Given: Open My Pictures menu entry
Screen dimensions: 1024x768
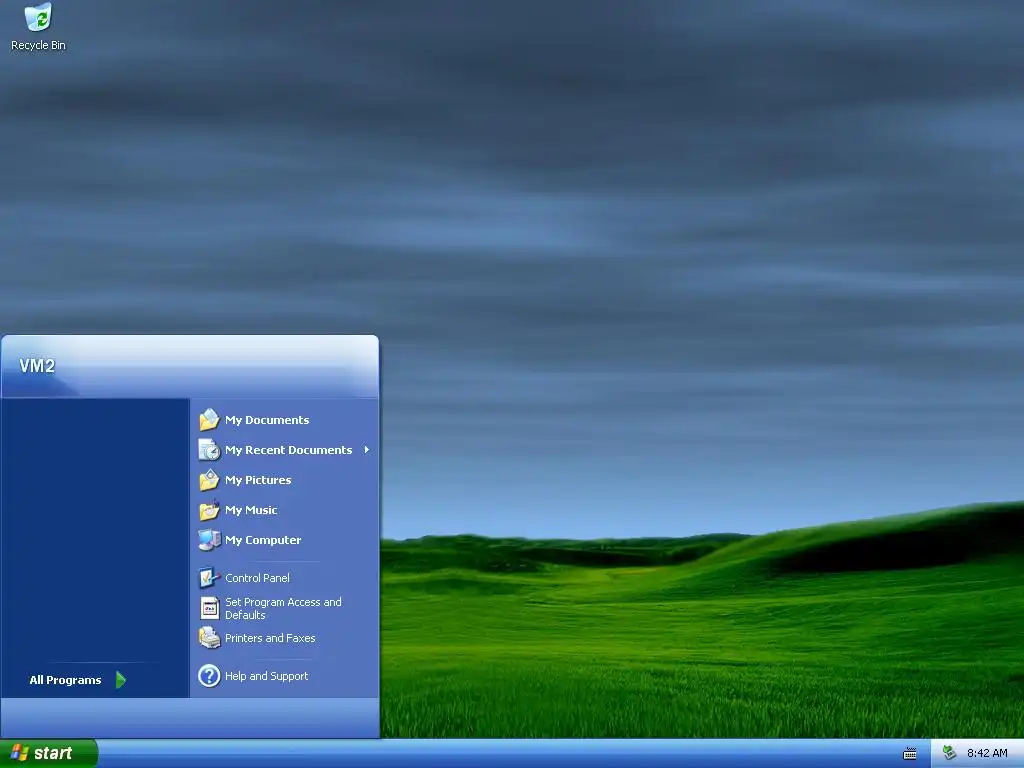Looking at the screenshot, I should click(285, 479).
